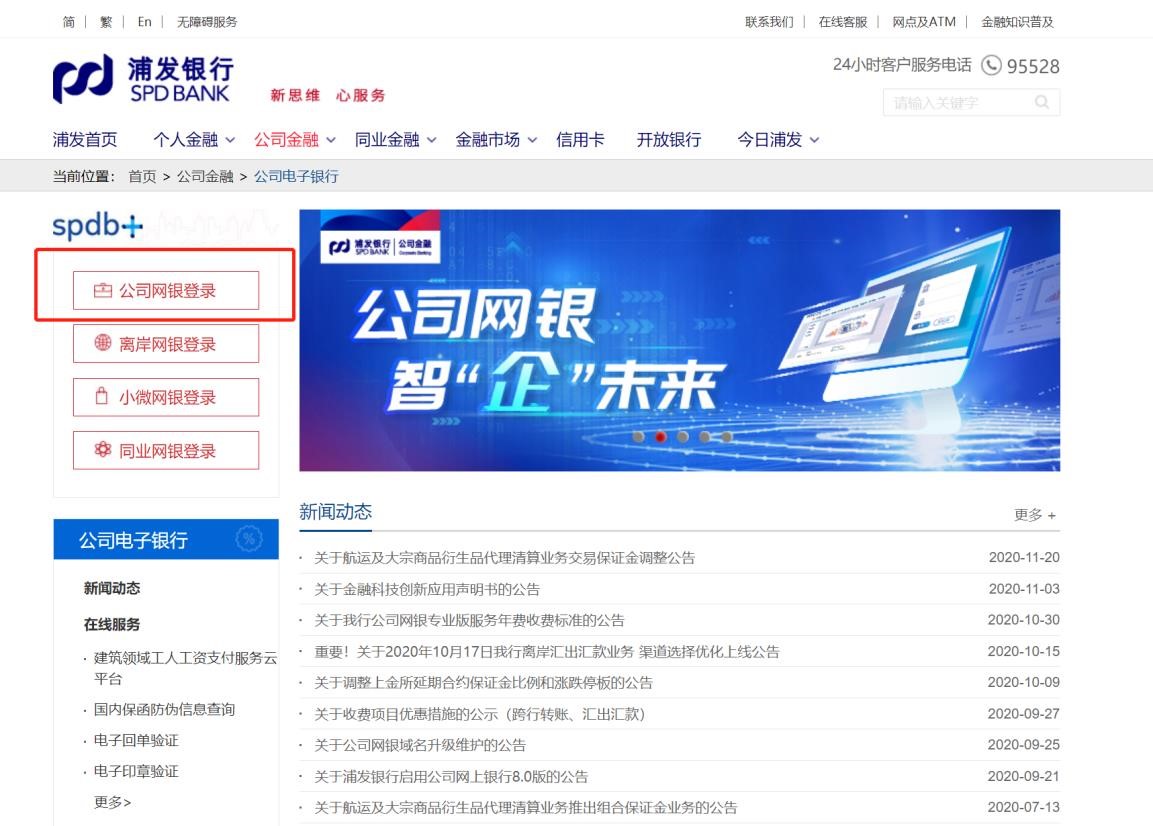Open news about 上金所延期合约保证金比例
This screenshot has width=1153, height=826.
click(483, 683)
